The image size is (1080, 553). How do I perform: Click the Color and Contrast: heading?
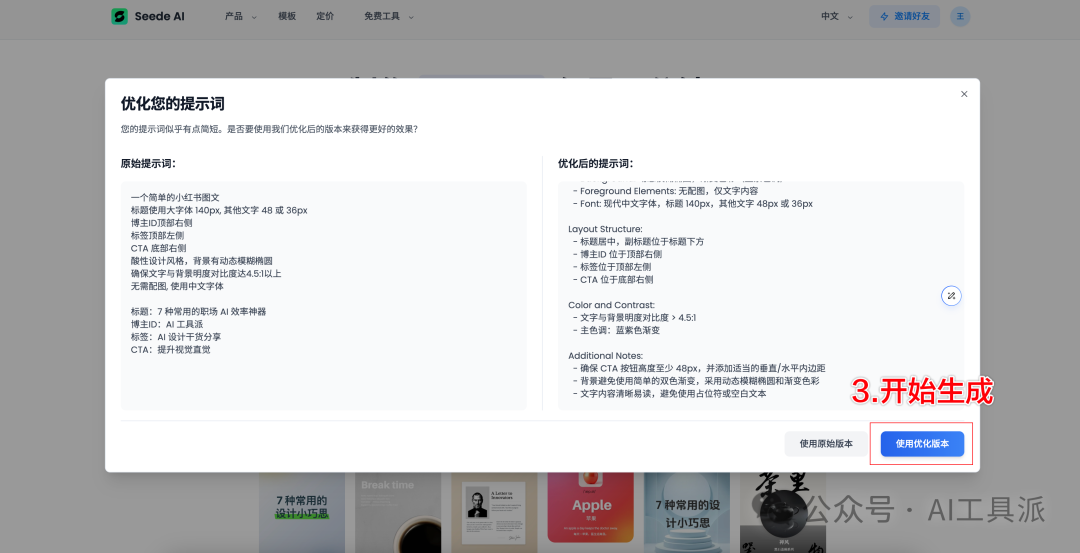612,305
